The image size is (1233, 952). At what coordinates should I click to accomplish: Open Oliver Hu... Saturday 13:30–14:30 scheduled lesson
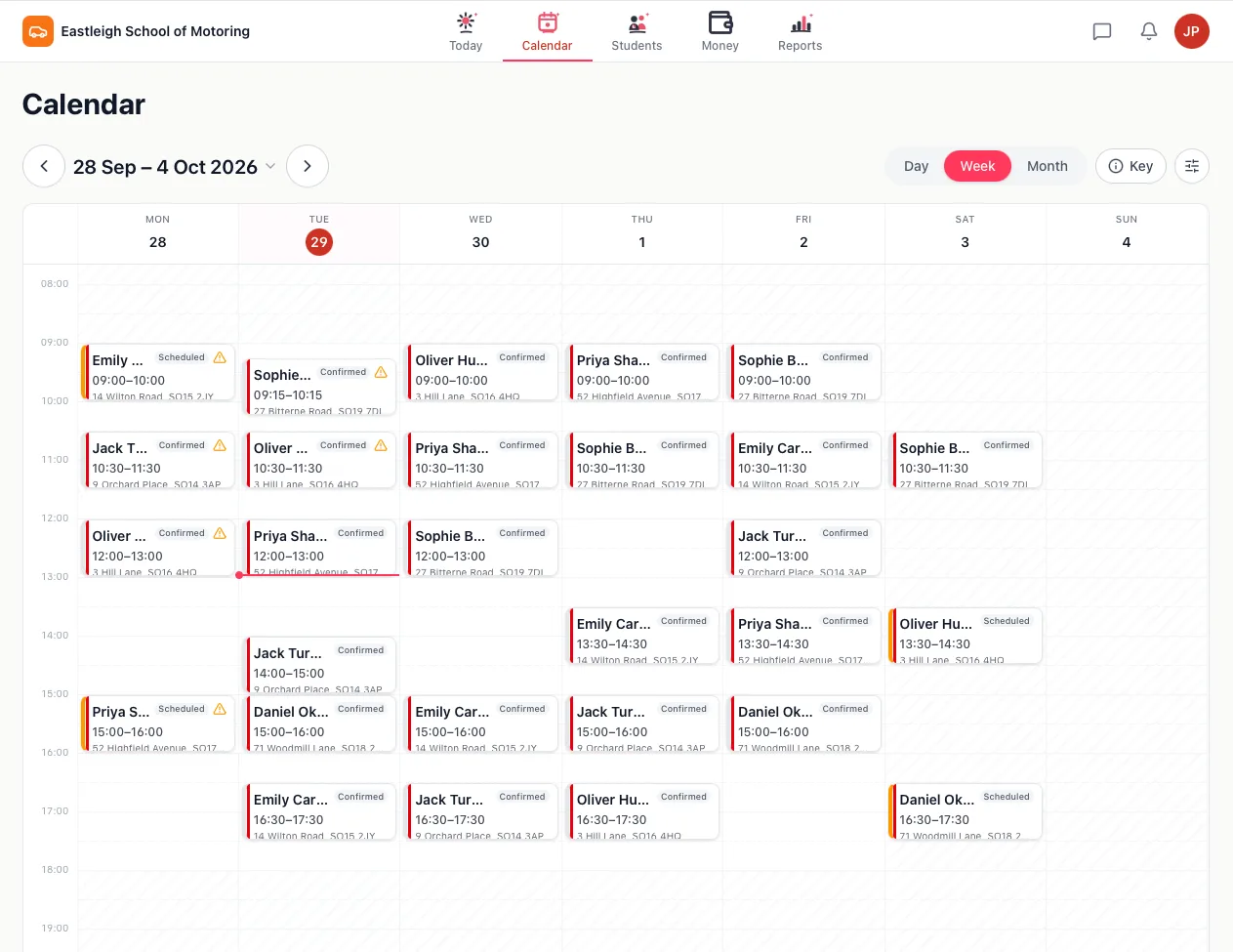coord(966,636)
